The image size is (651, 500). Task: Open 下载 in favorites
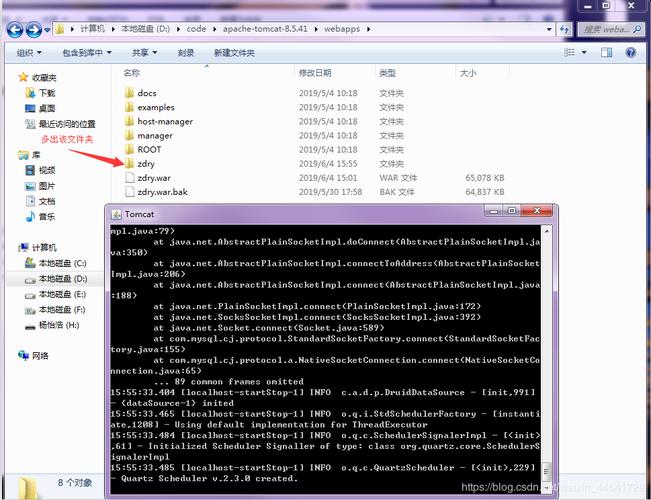pos(47,93)
